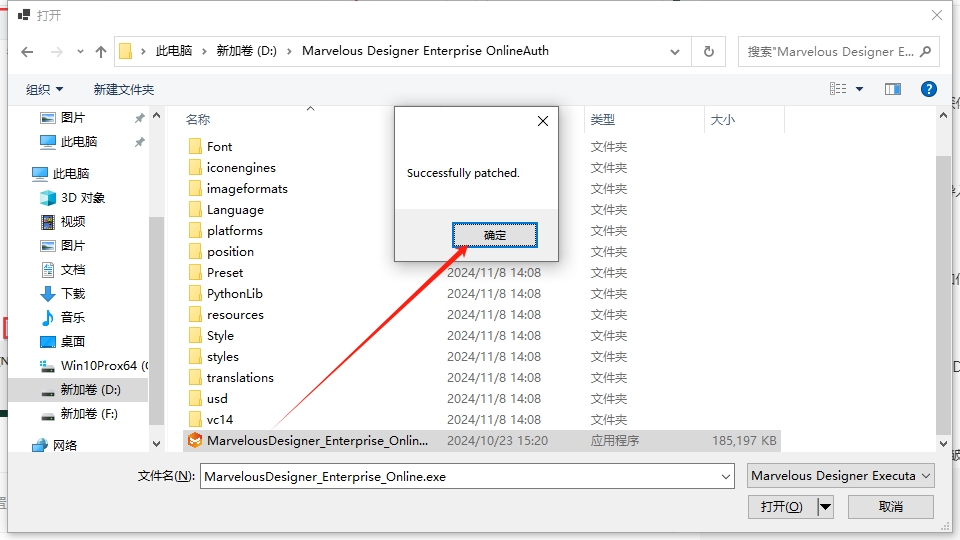
Task: Close the Successfully patched message box
Action: 542,121
